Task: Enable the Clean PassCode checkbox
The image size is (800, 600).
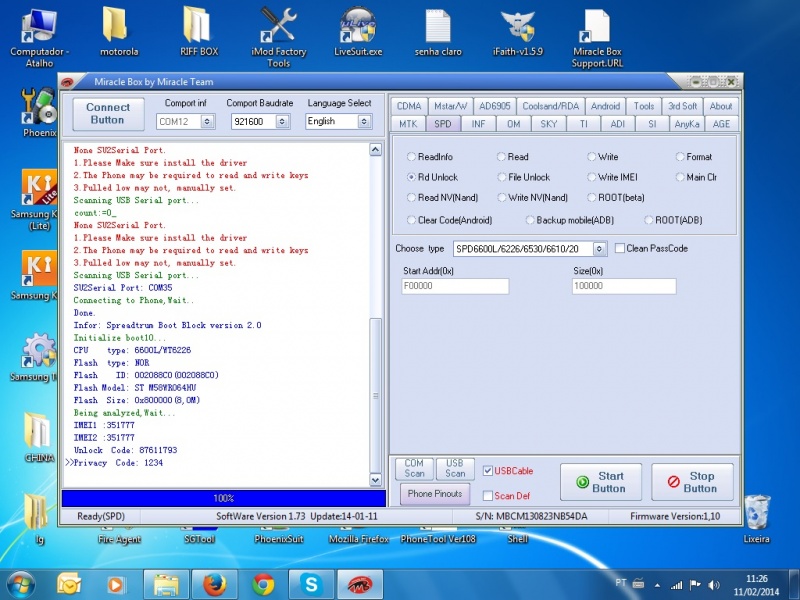Action: pyautogui.click(x=620, y=248)
